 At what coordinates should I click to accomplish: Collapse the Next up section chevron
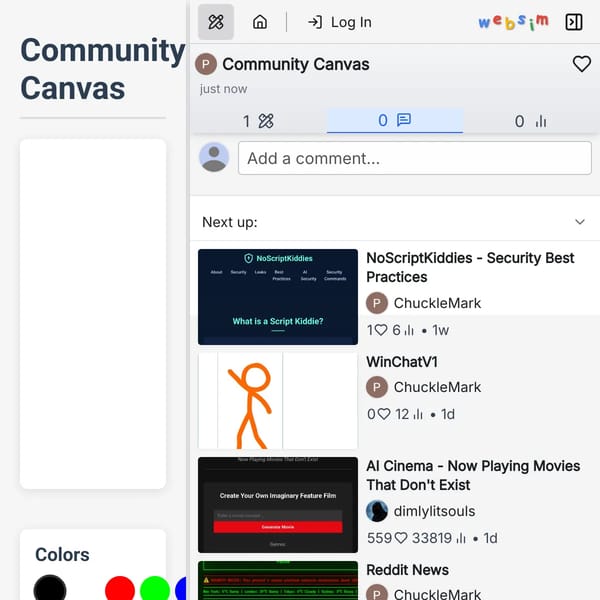click(x=580, y=222)
